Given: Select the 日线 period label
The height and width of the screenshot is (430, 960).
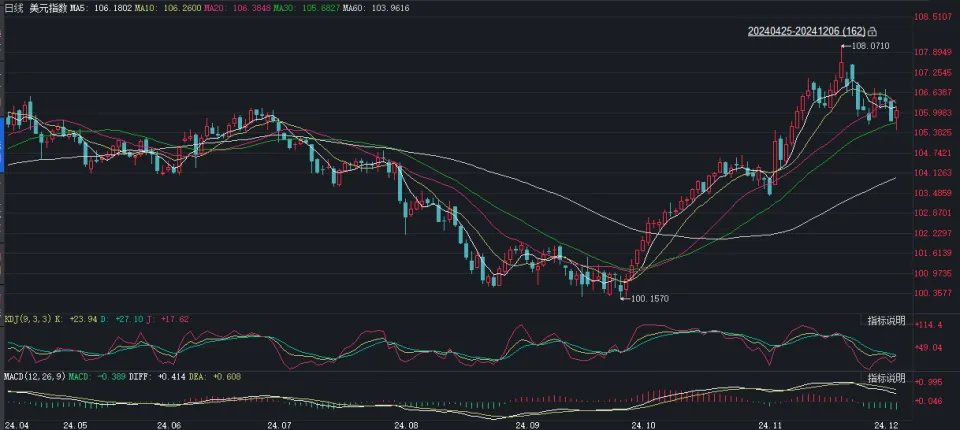Looking at the screenshot, I should pos(15,7).
